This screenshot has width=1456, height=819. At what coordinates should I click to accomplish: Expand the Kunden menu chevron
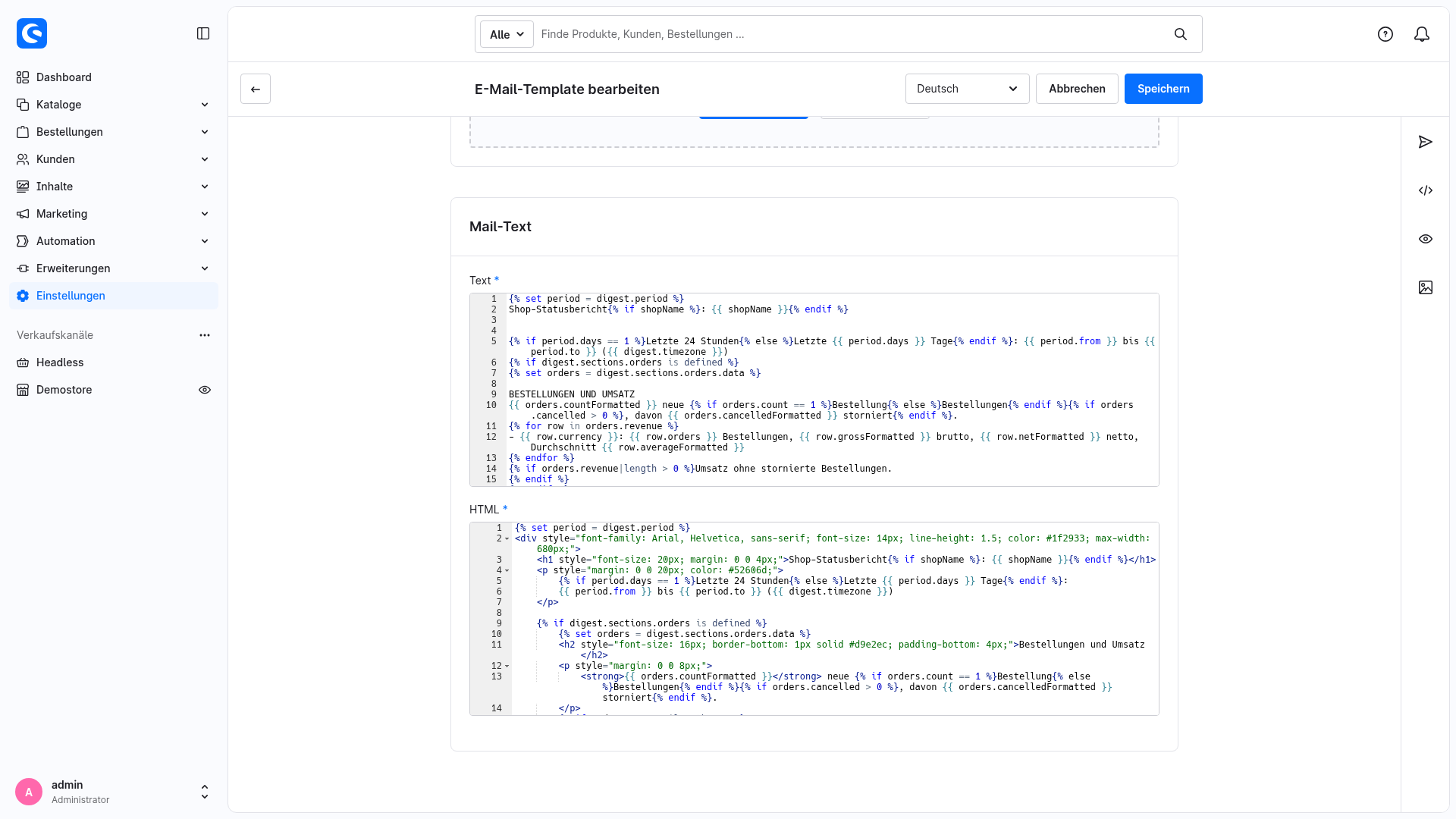tap(205, 159)
